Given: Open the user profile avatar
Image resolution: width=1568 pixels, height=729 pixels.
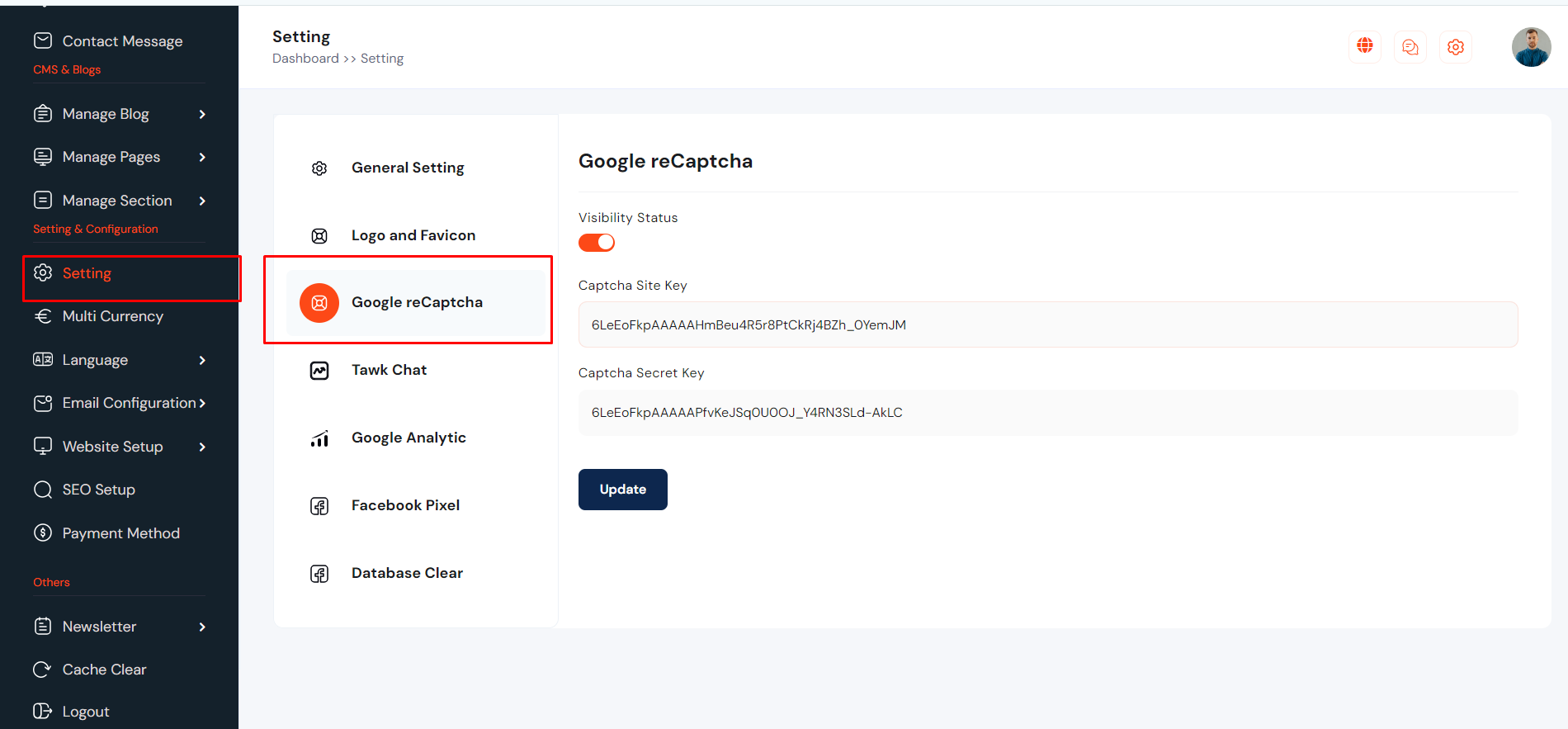Looking at the screenshot, I should pyautogui.click(x=1531, y=47).
